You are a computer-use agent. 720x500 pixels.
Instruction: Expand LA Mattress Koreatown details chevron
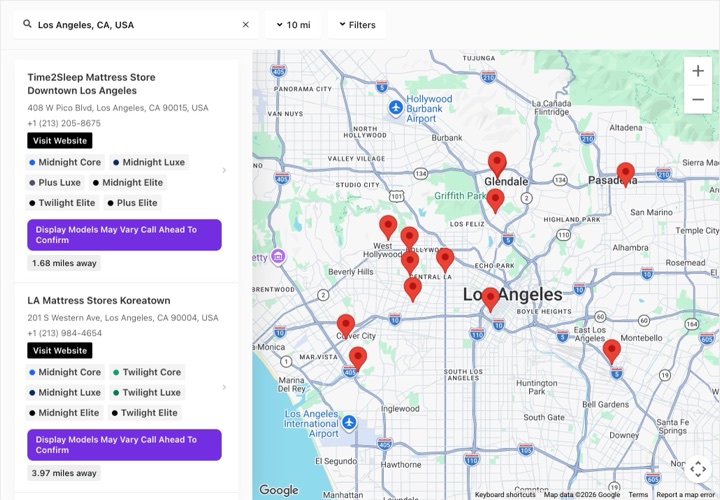[x=224, y=387]
